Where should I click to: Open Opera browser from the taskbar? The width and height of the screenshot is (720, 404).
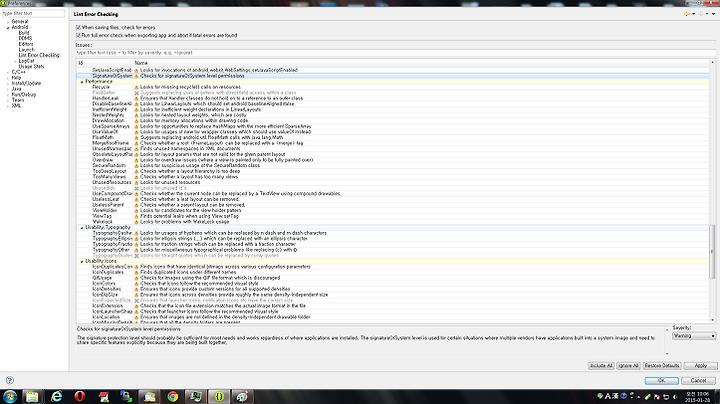click(x=80, y=396)
